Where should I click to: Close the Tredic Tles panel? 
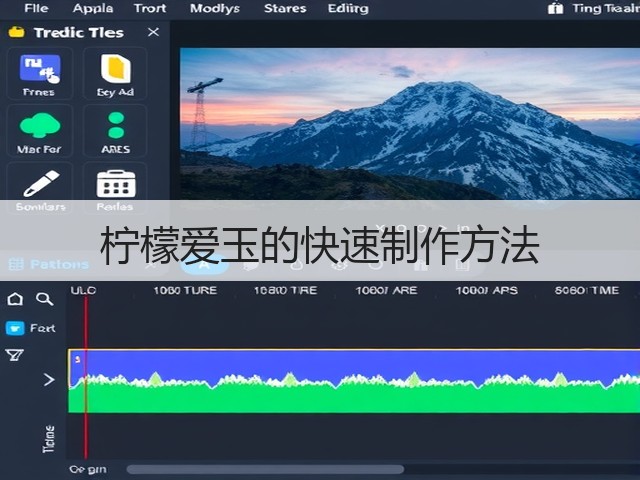tap(153, 32)
